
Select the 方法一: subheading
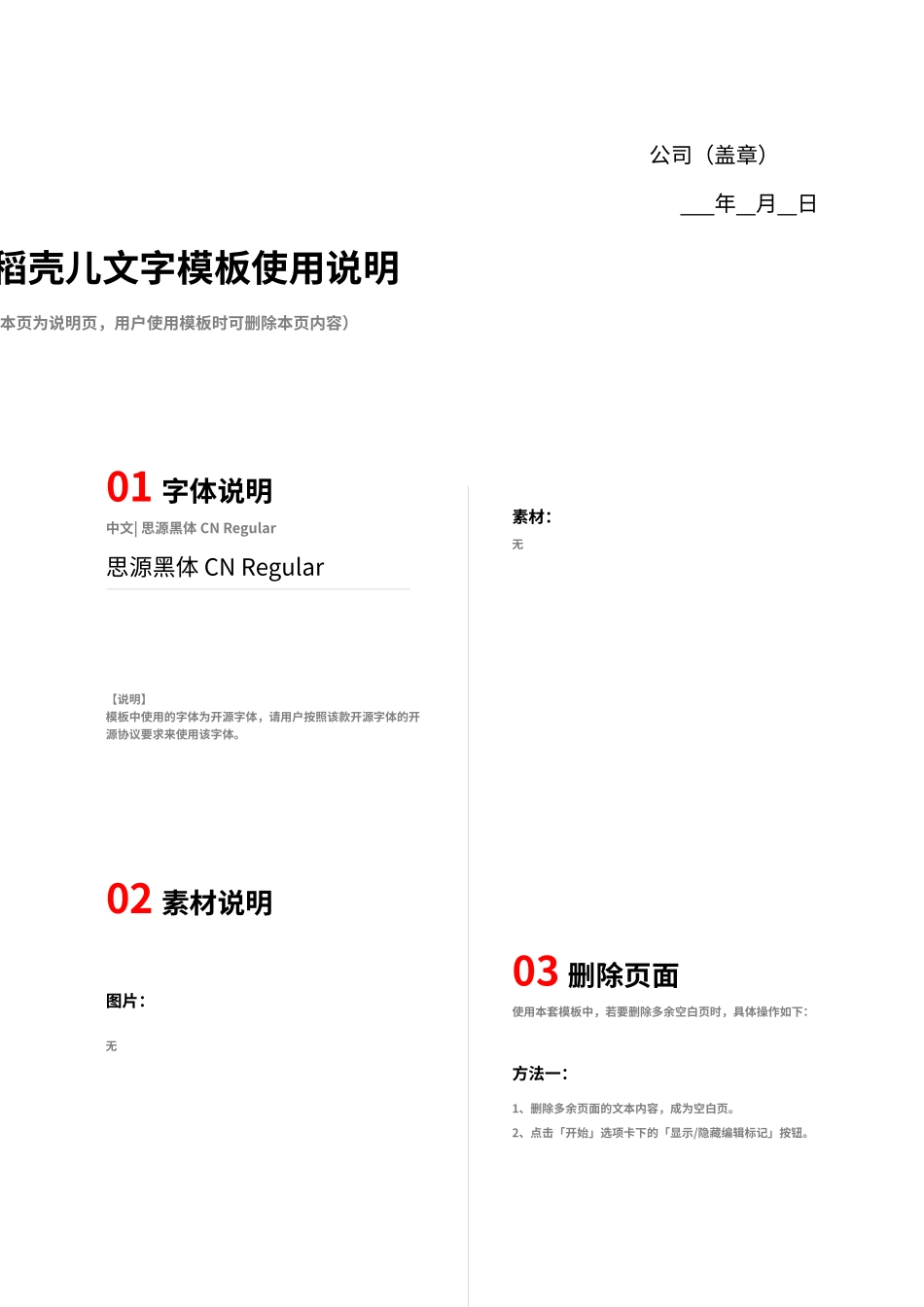tap(539, 1073)
